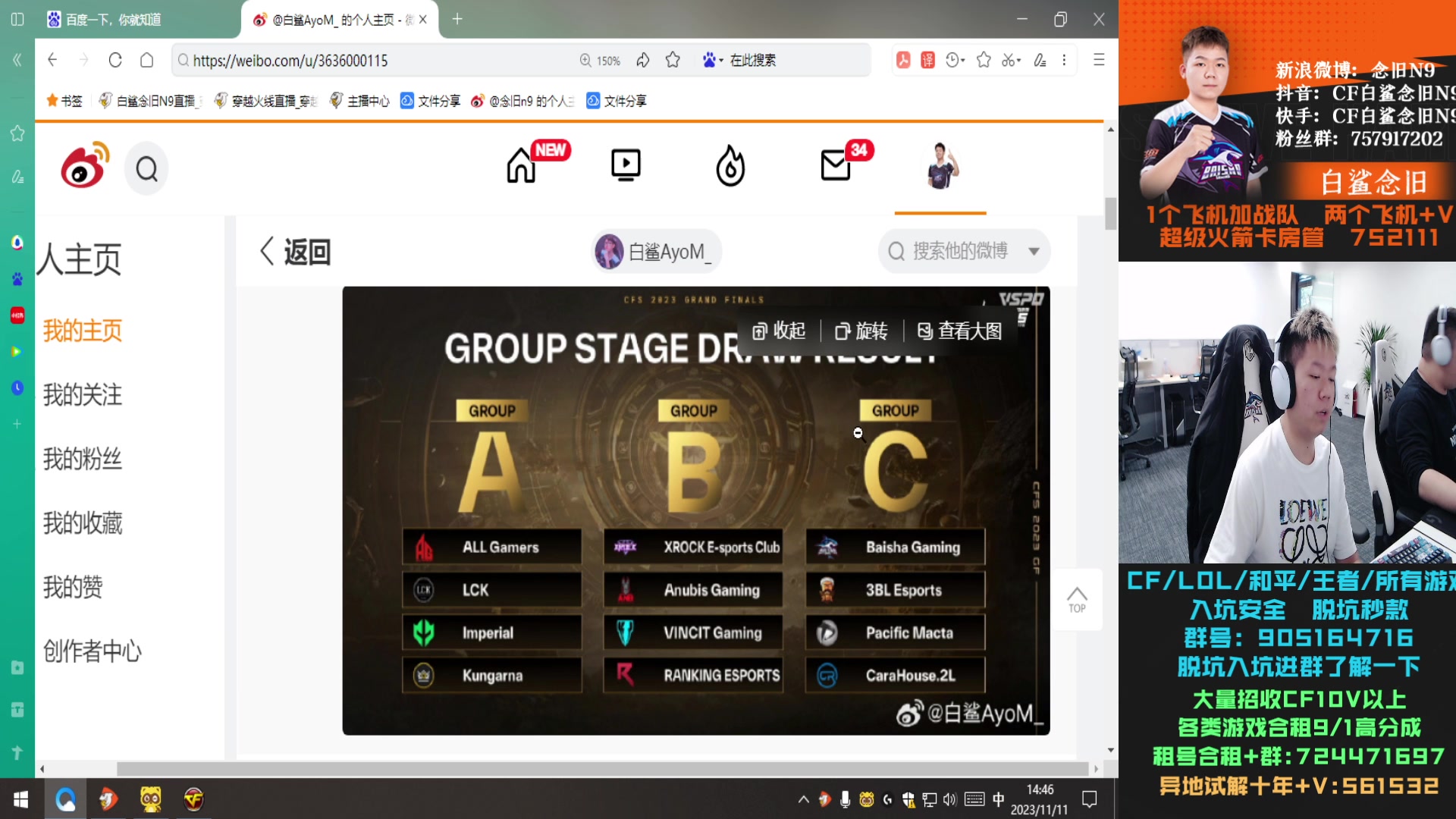The height and width of the screenshot is (819, 1456).
Task: Toggle the bookmark star in the address bar
Action: [x=673, y=60]
